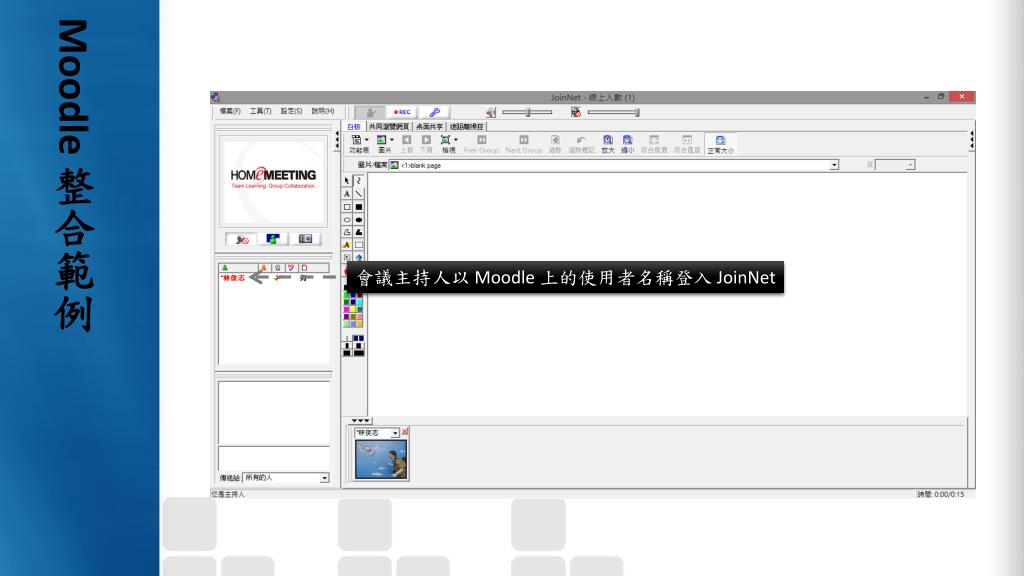Switch to the 桌面共享 tab
Screen dimensions: 1024x576
click(x=429, y=127)
